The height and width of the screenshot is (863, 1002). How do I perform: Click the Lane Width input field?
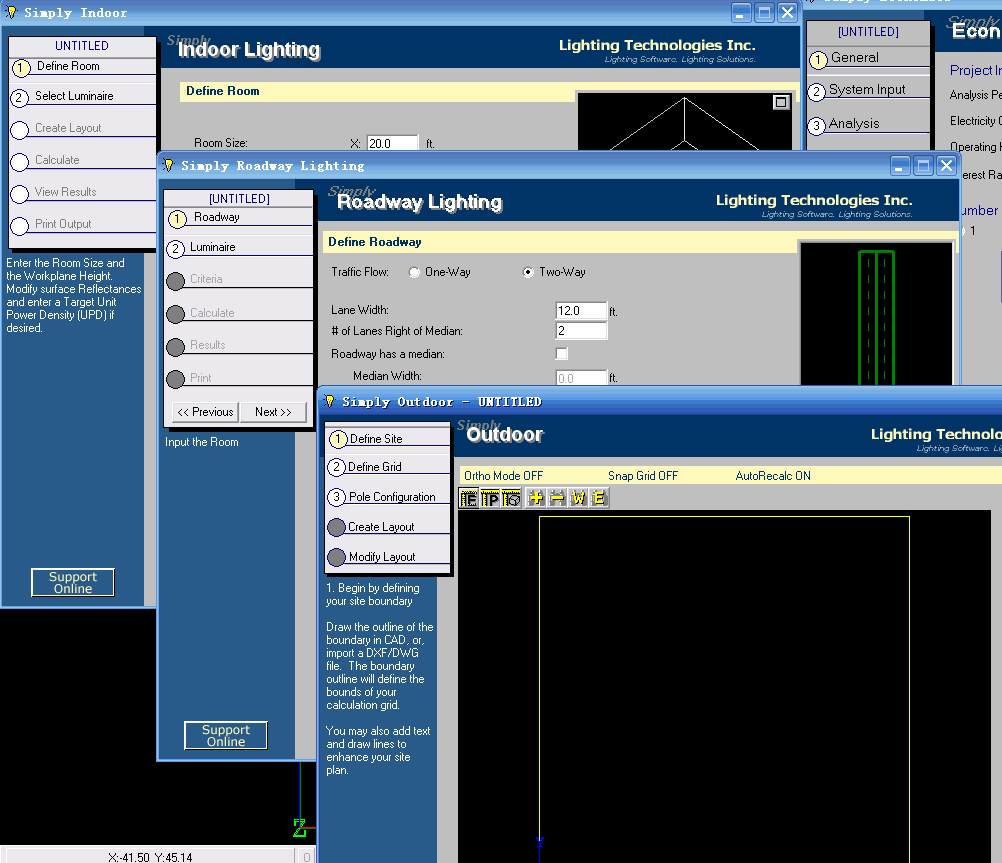[581, 311]
